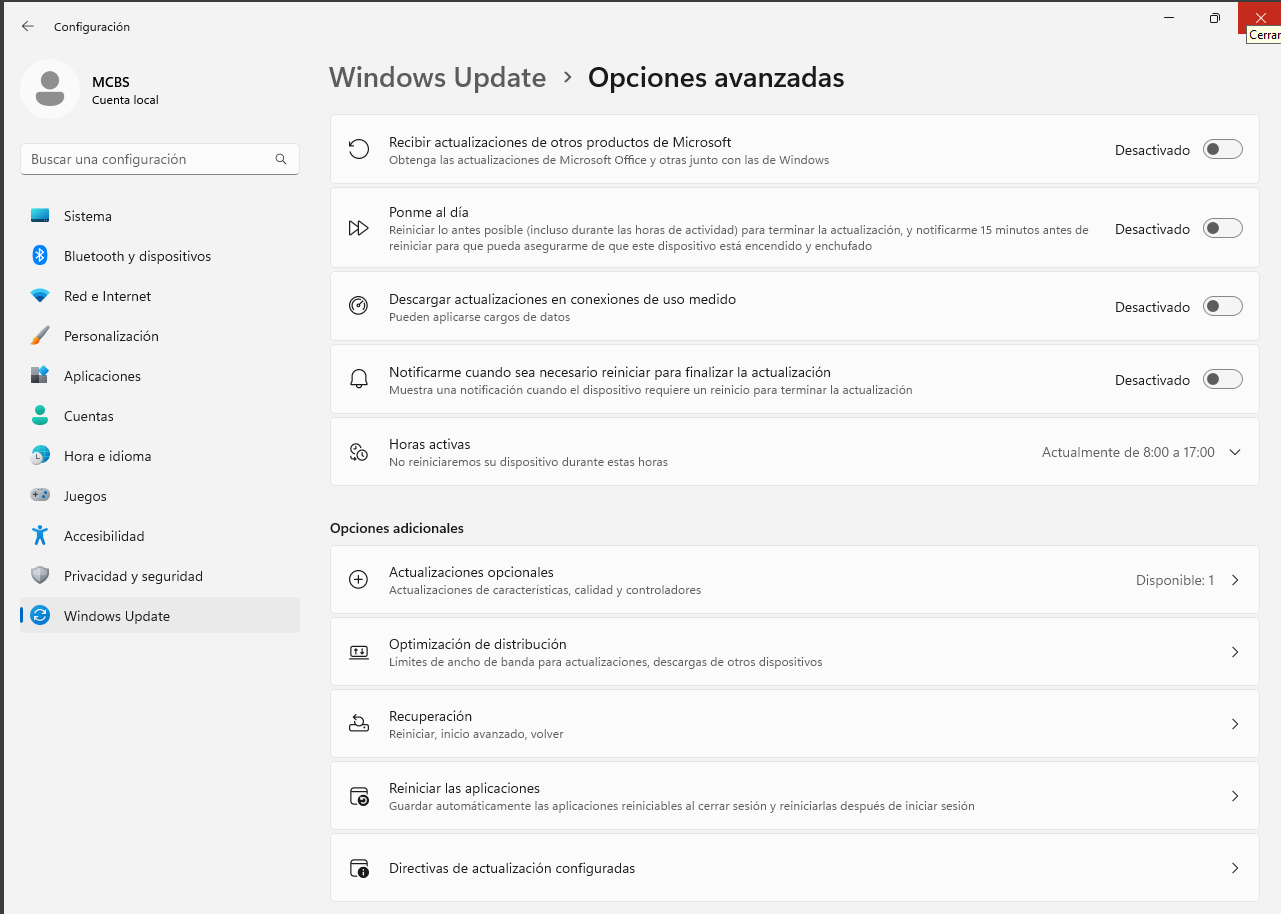This screenshot has height=914, width=1281.
Task: Click the Juegos controller icon
Action: (40, 496)
